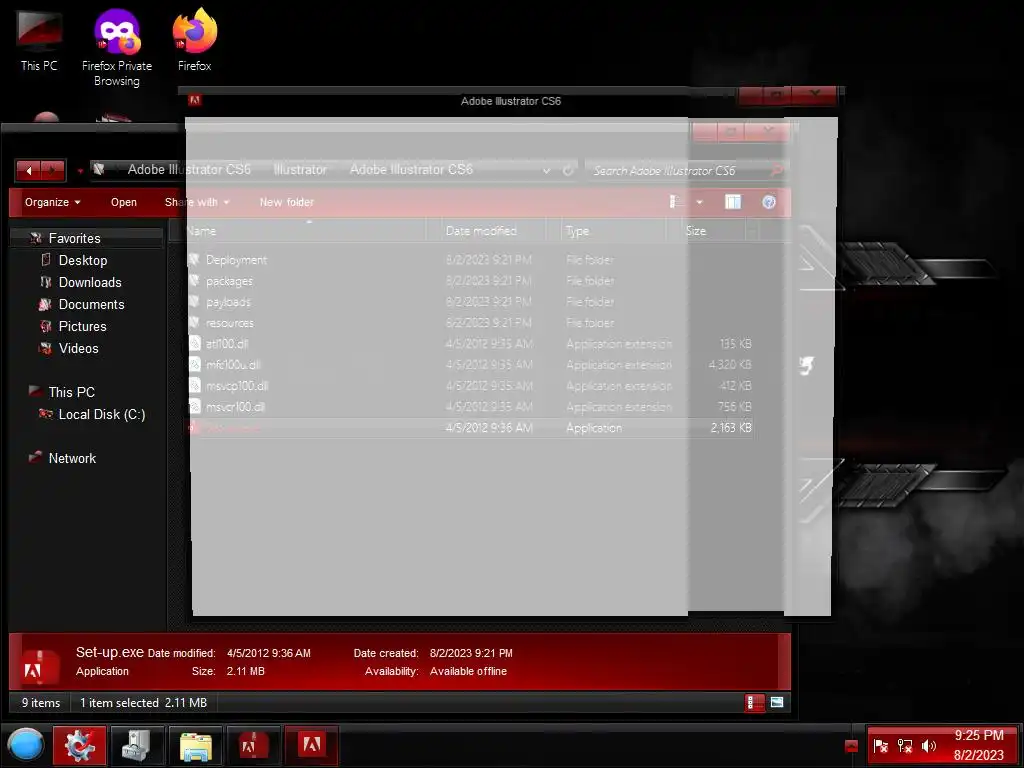Open Desktop in Favorites
Screen dimensions: 1024x768
82,261
